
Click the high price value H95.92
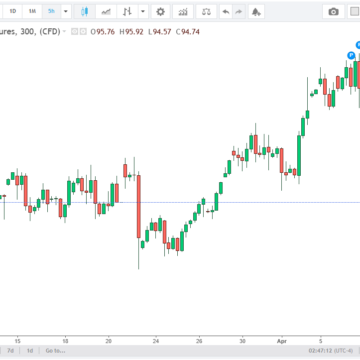point(131,32)
